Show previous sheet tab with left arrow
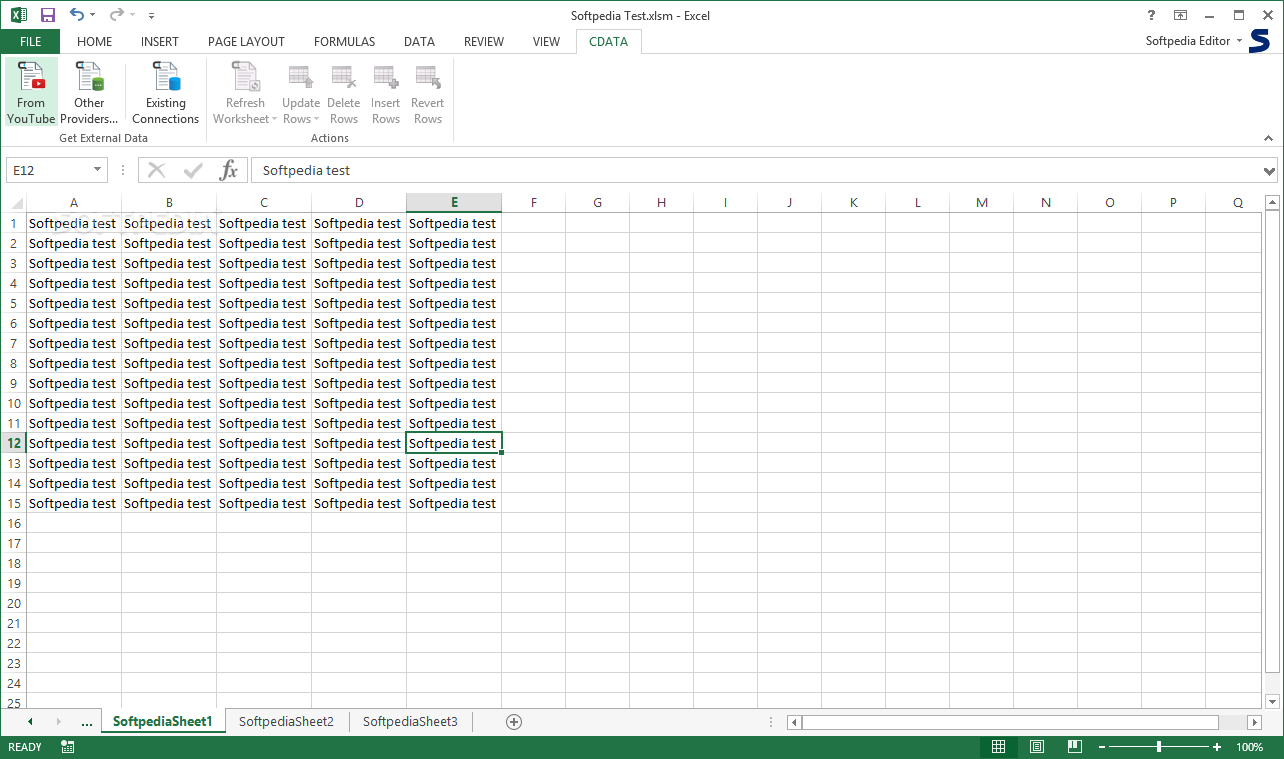Viewport: 1284px width, 759px height. 30,721
